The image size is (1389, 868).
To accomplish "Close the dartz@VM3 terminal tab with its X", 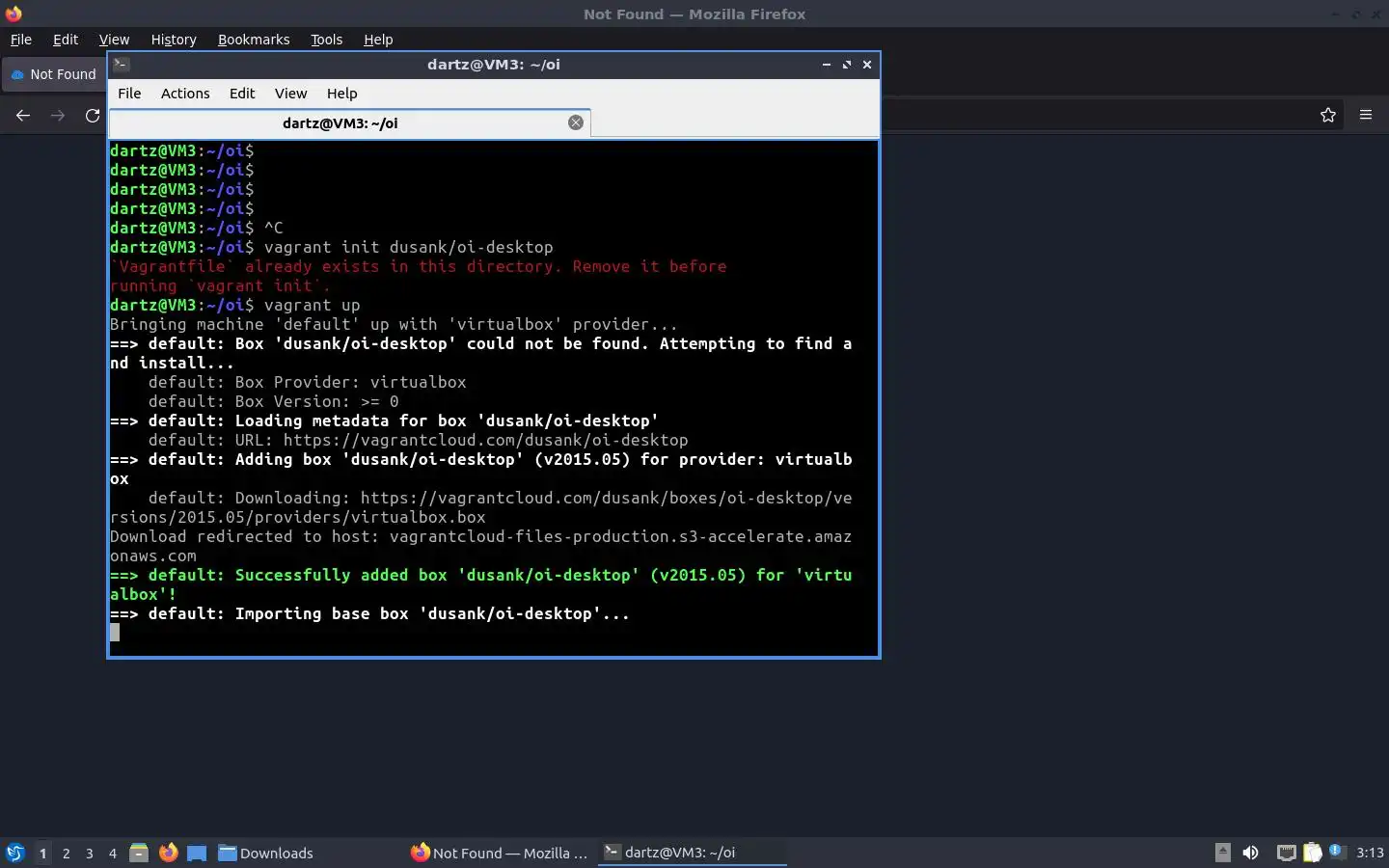I will tap(576, 122).
